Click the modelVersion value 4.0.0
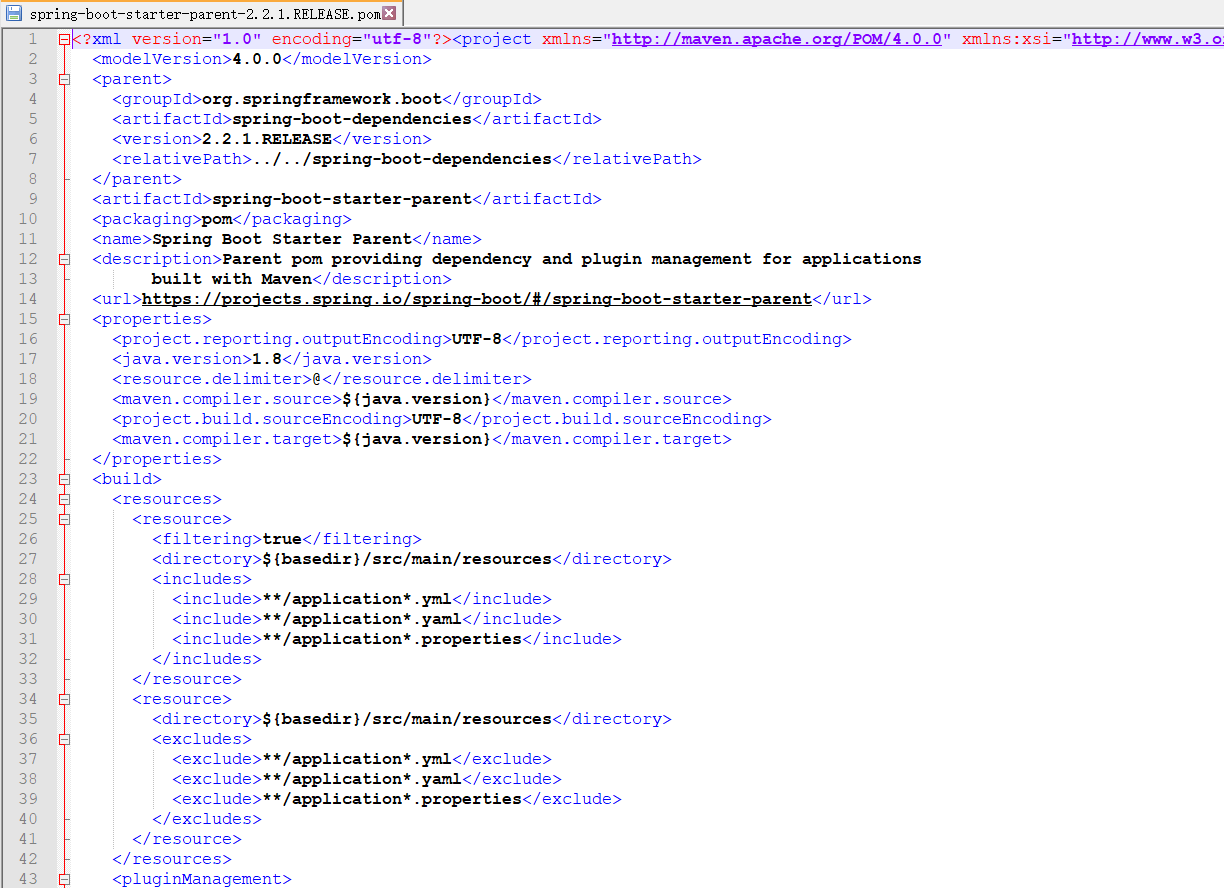Screen dimensions: 1224x888 (257, 59)
